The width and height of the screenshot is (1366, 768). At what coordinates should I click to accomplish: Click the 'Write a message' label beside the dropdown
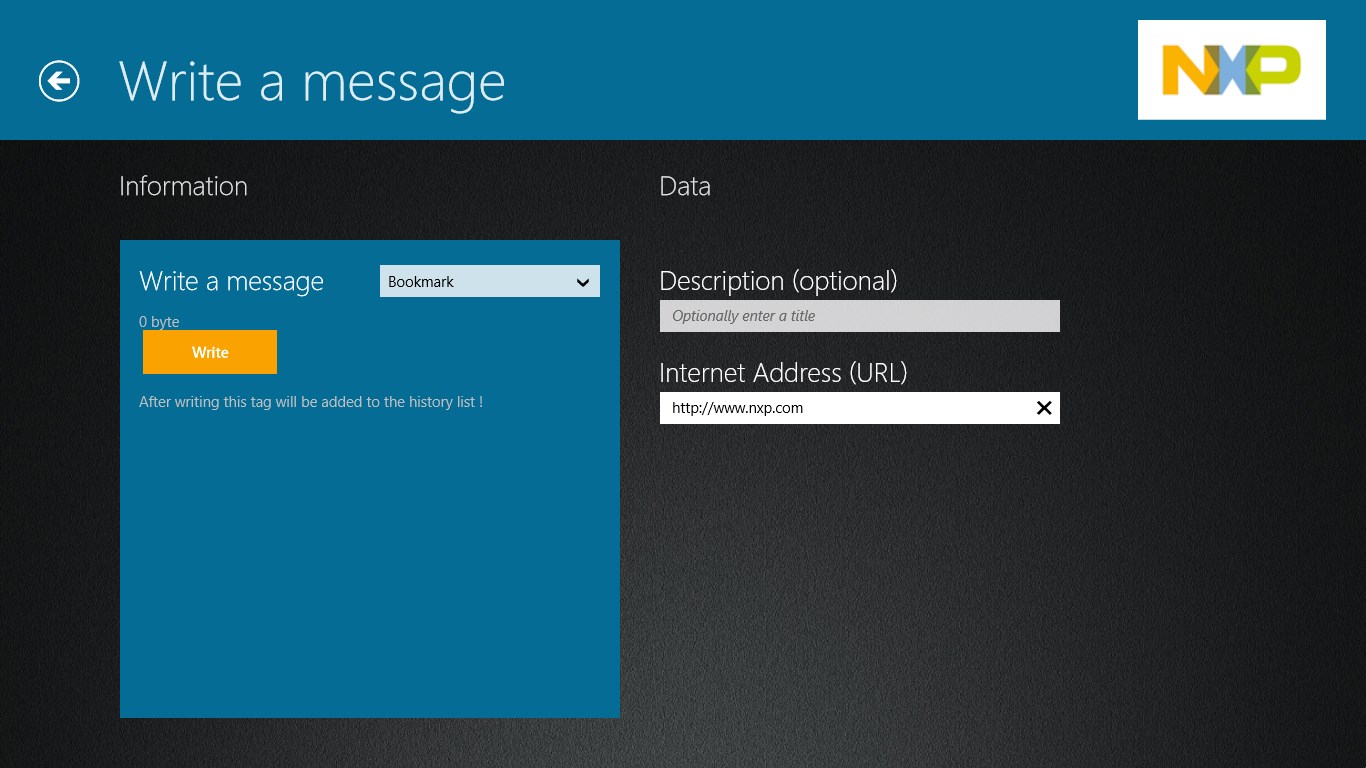click(x=231, y=282)
